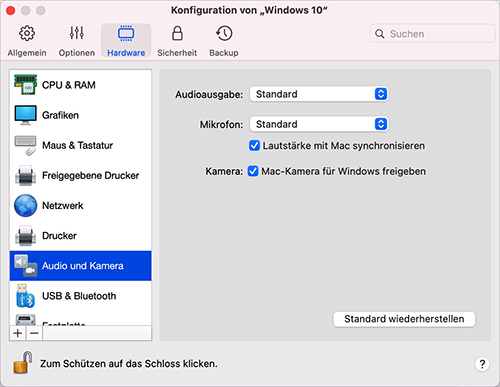Click the Netzwerk globe icon
The height and width of the screenshot is (387, 500).
[x=25, y=205]
